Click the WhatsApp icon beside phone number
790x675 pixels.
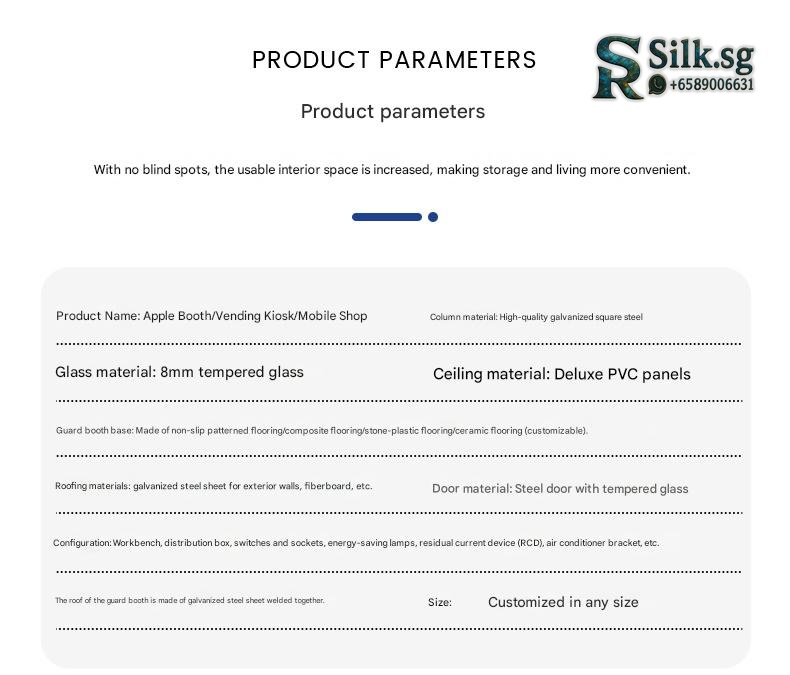[657, 86]
